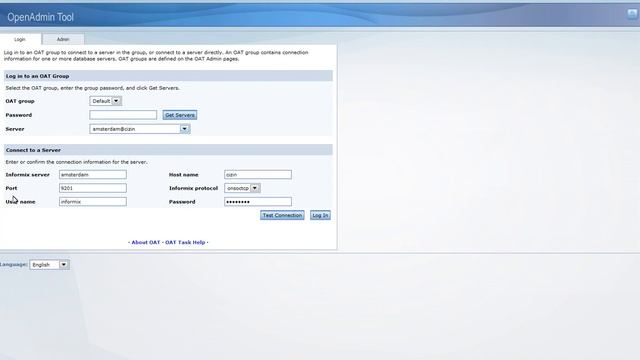Open the OAT group dropdown
Image resolution: width=640 pixels, height=360 pixels.
coord(106,101)
